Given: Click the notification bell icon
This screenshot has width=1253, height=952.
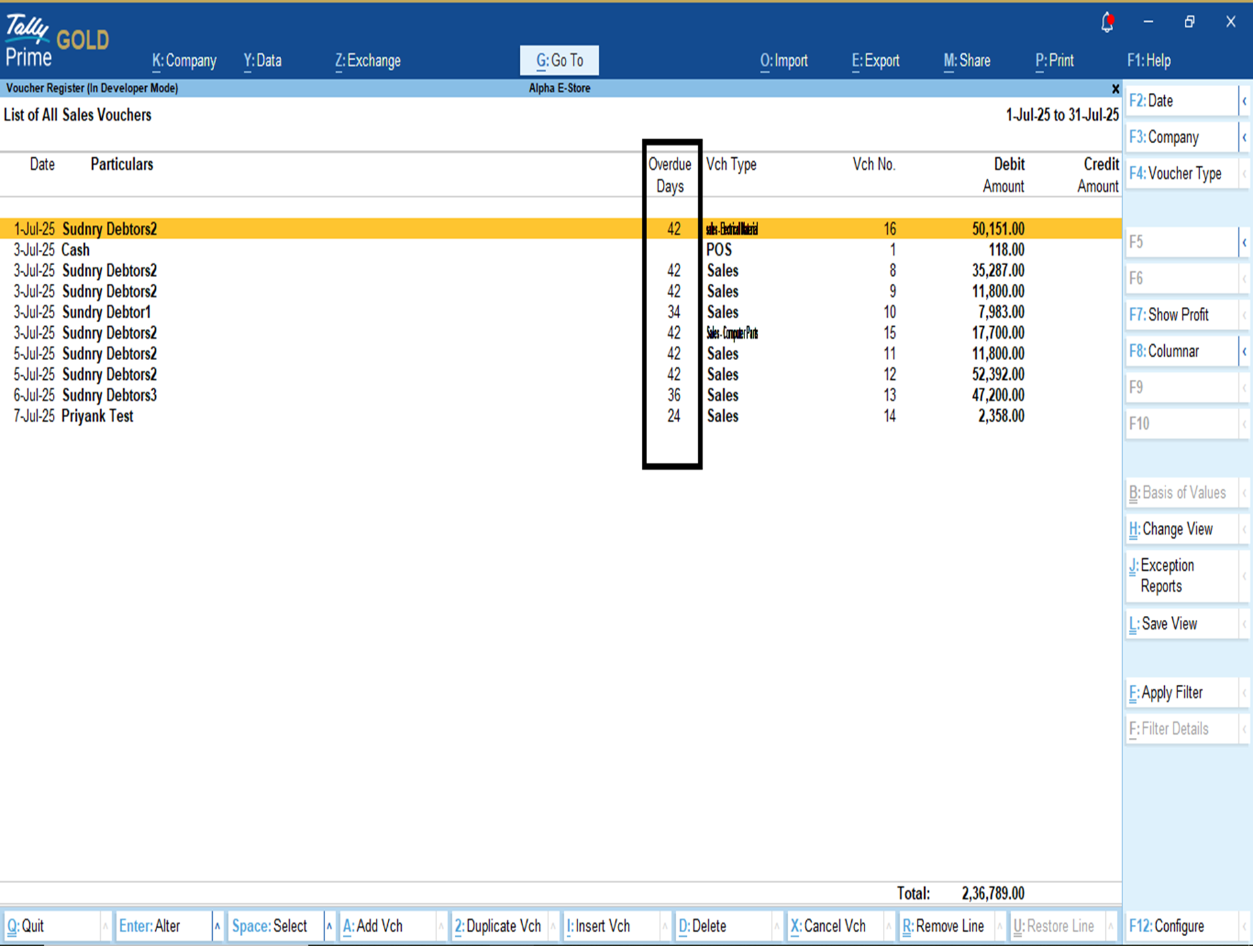Looking at the screenshot, I should click(x=1106, y=23).
